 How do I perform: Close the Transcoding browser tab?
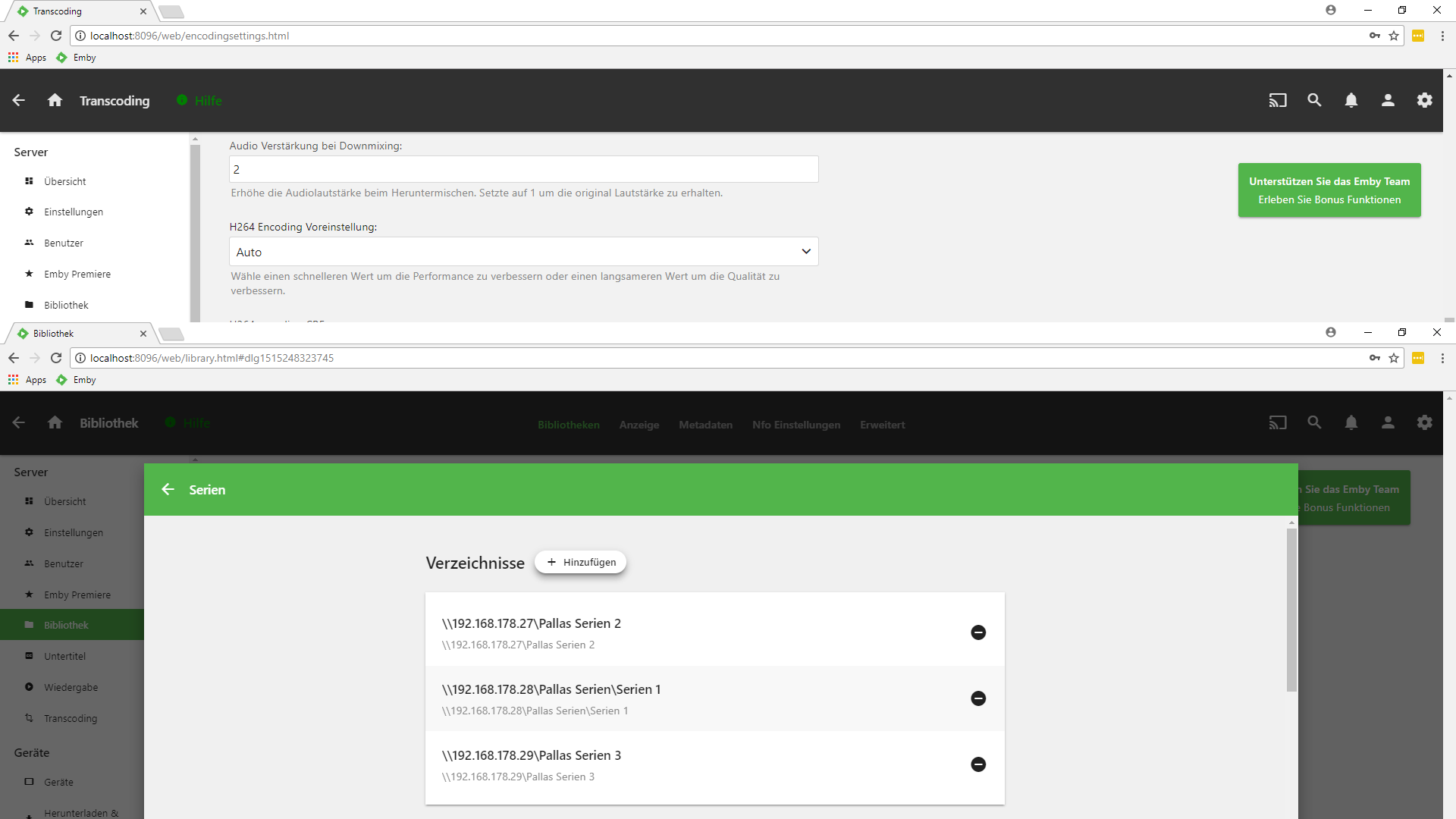pyautogui.click(x=143, y=11)
